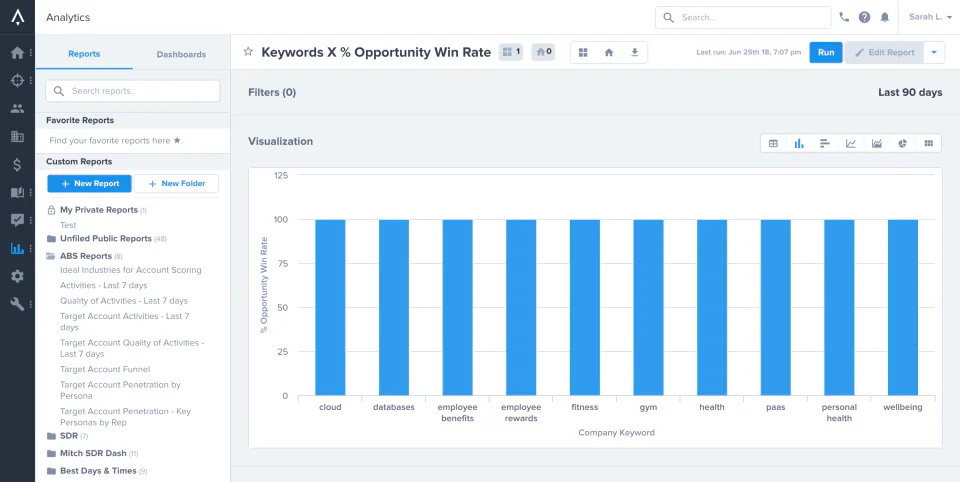Select the pie chart visualization icon
Screen dimensions: 960x482
point(902,143)
